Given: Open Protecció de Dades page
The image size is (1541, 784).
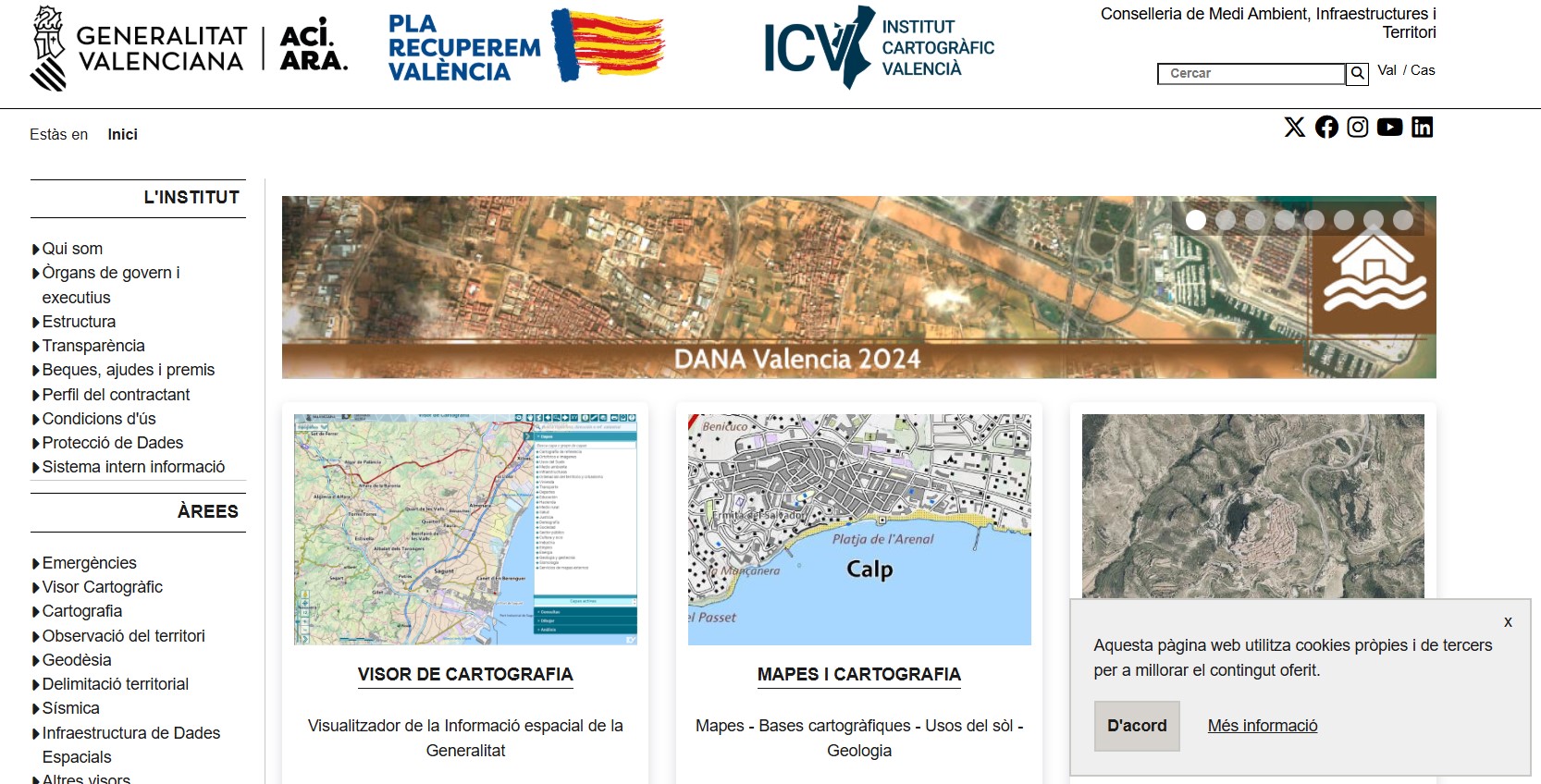Looking at the screenshot, I should point(113,443).
